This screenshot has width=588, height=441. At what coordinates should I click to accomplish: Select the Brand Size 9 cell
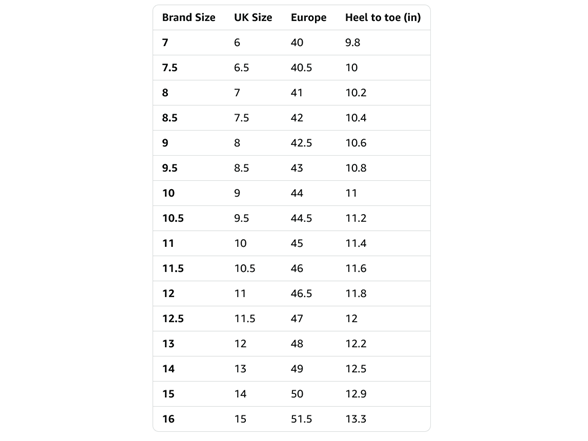(165, 143)
